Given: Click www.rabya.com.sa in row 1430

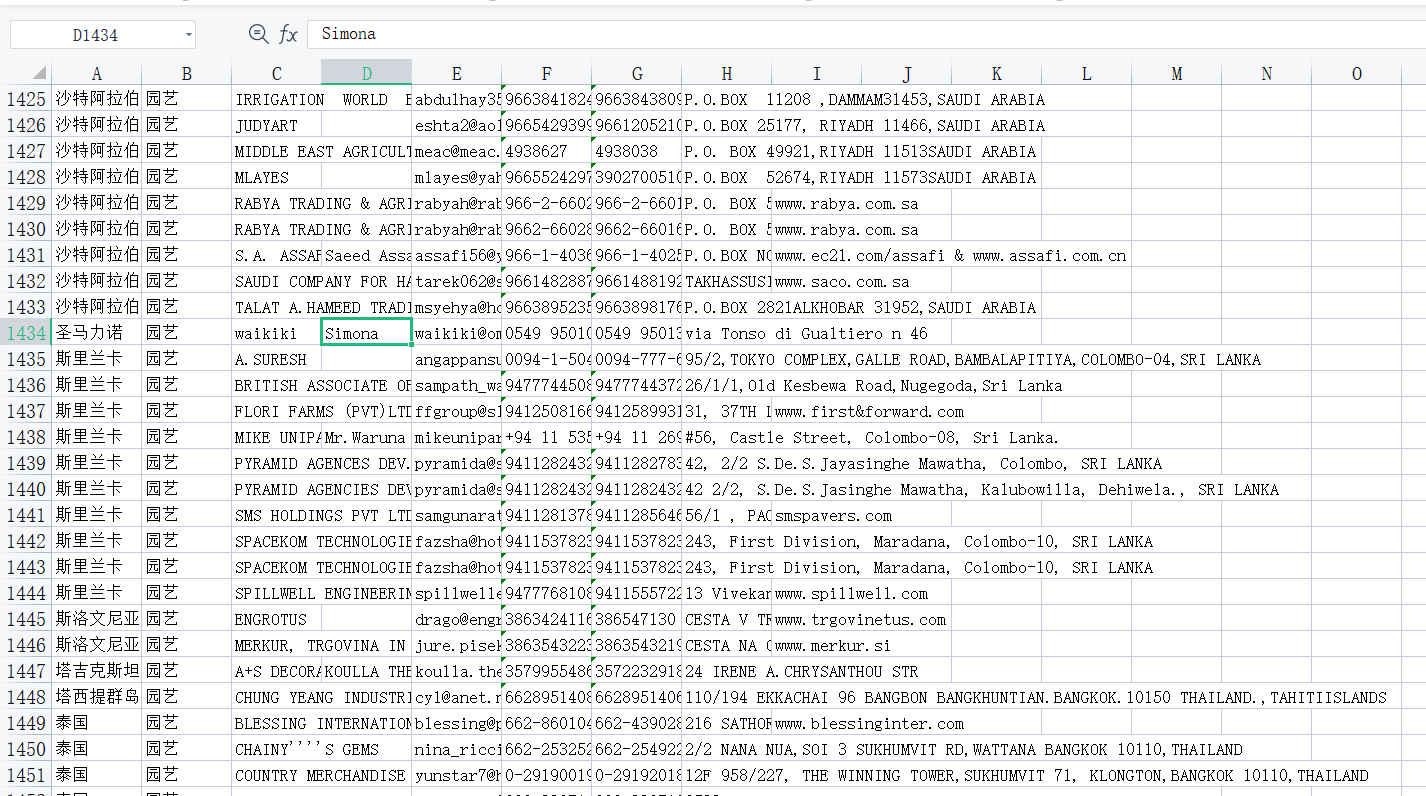Looking at the screenshot, I should [817, 229].
